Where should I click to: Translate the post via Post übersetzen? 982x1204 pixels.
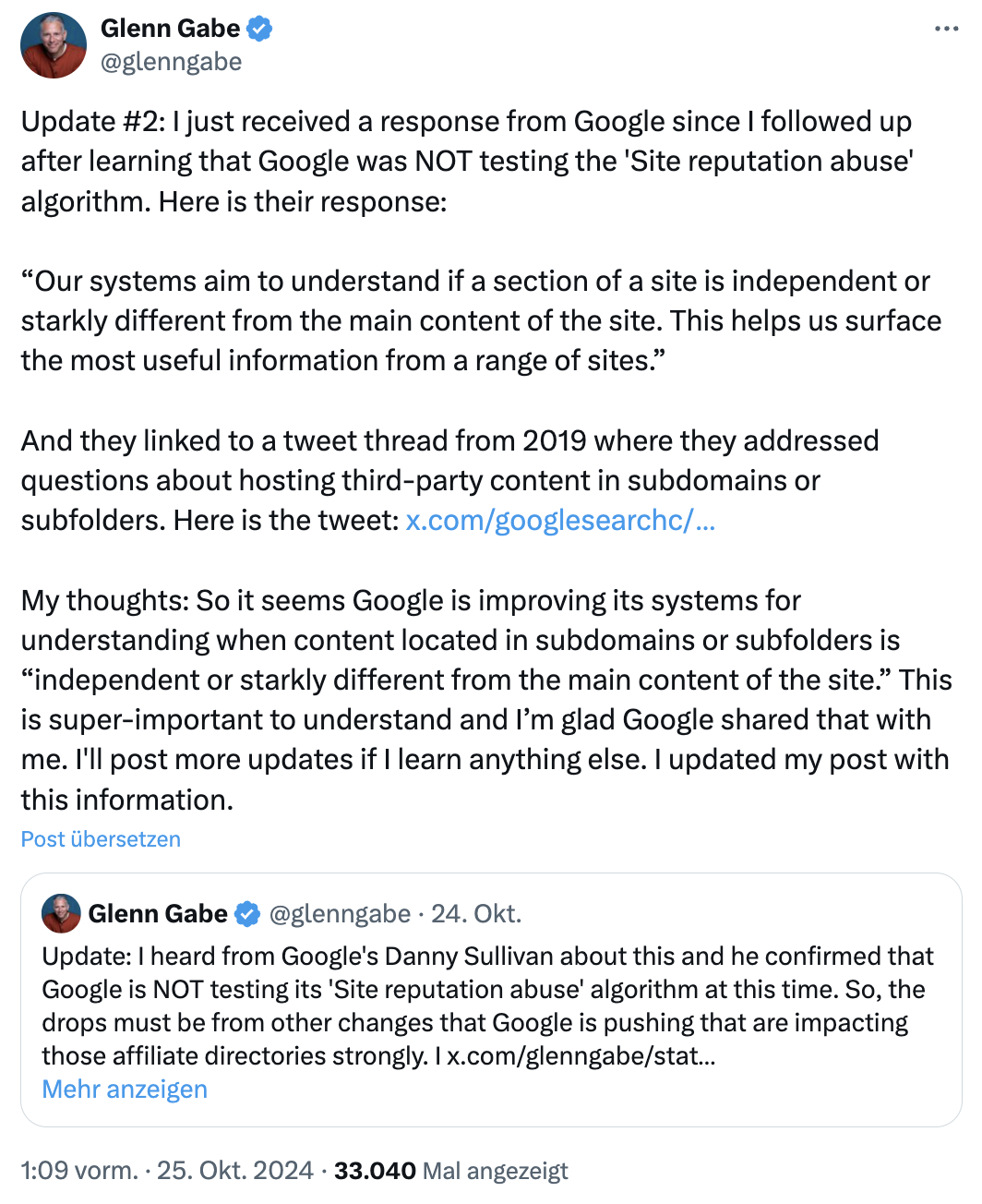[x=100, y=839]
